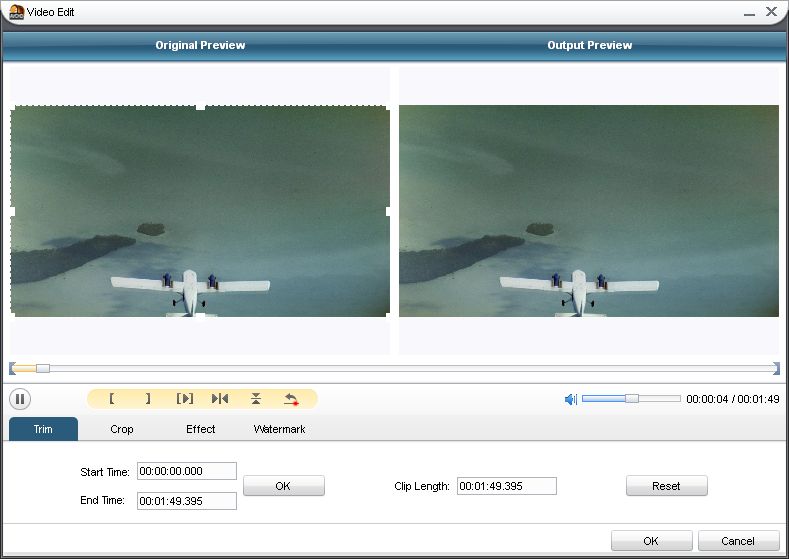The width and height of the screenshot is (789, 559).
Task: Click the Cancel button
Action: tap(739, 541)
